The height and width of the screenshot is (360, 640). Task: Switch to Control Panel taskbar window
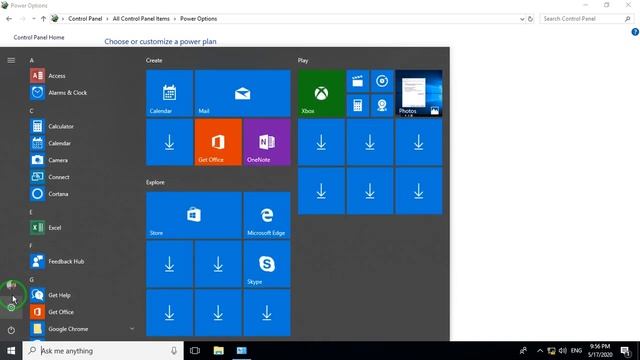(242, 351)
